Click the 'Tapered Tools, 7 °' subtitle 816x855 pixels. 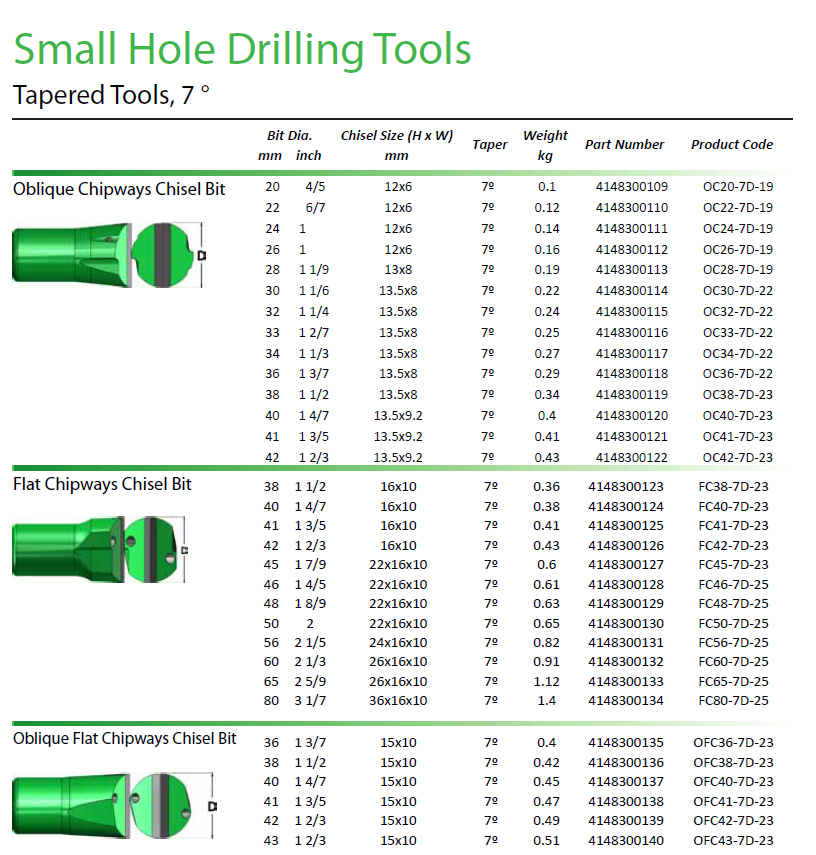pyautogui.click(x=111, y=96)
